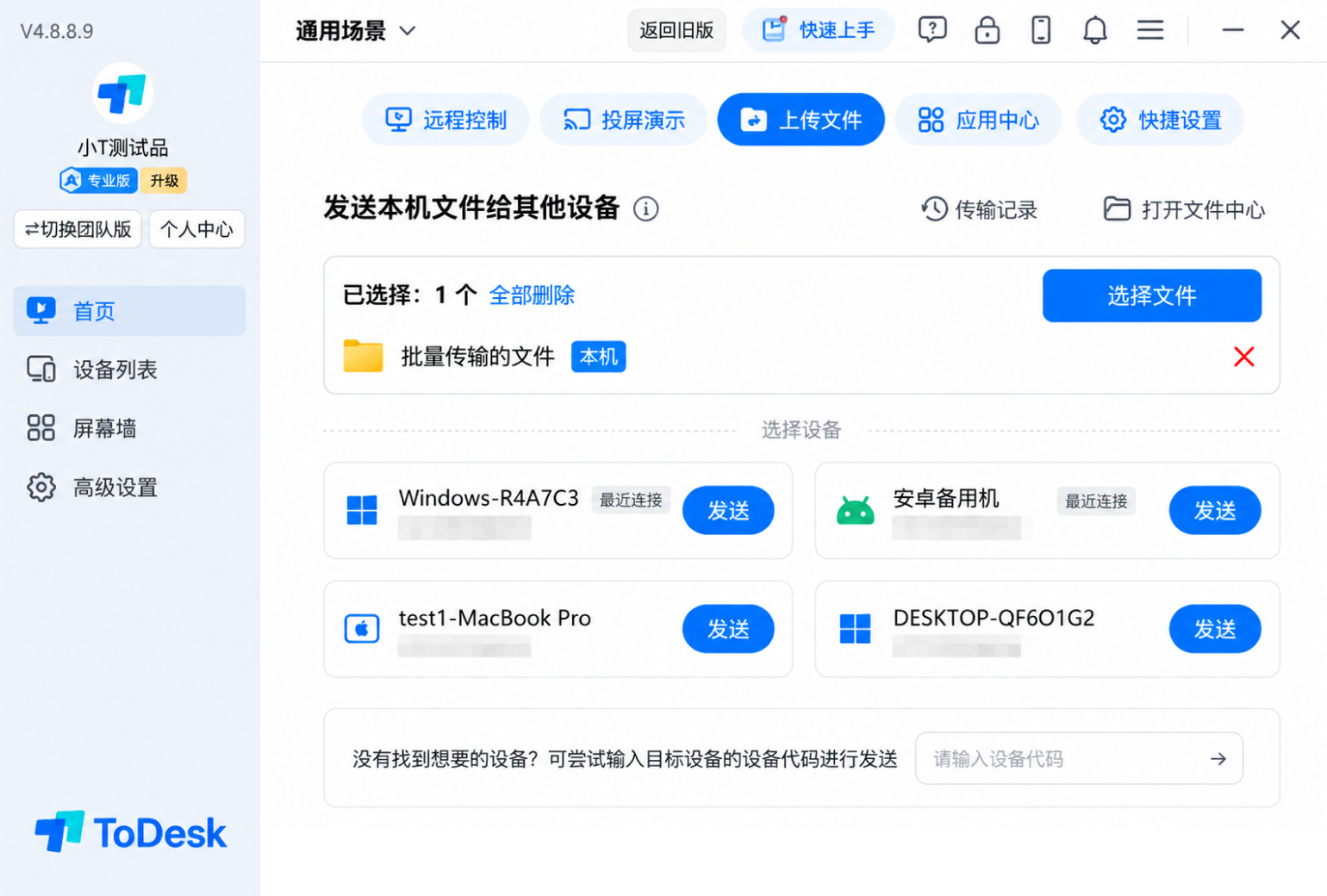Open 设备列表 in the sidebar
Viewport: 1327px width, 896px height.
pos(129,370)
